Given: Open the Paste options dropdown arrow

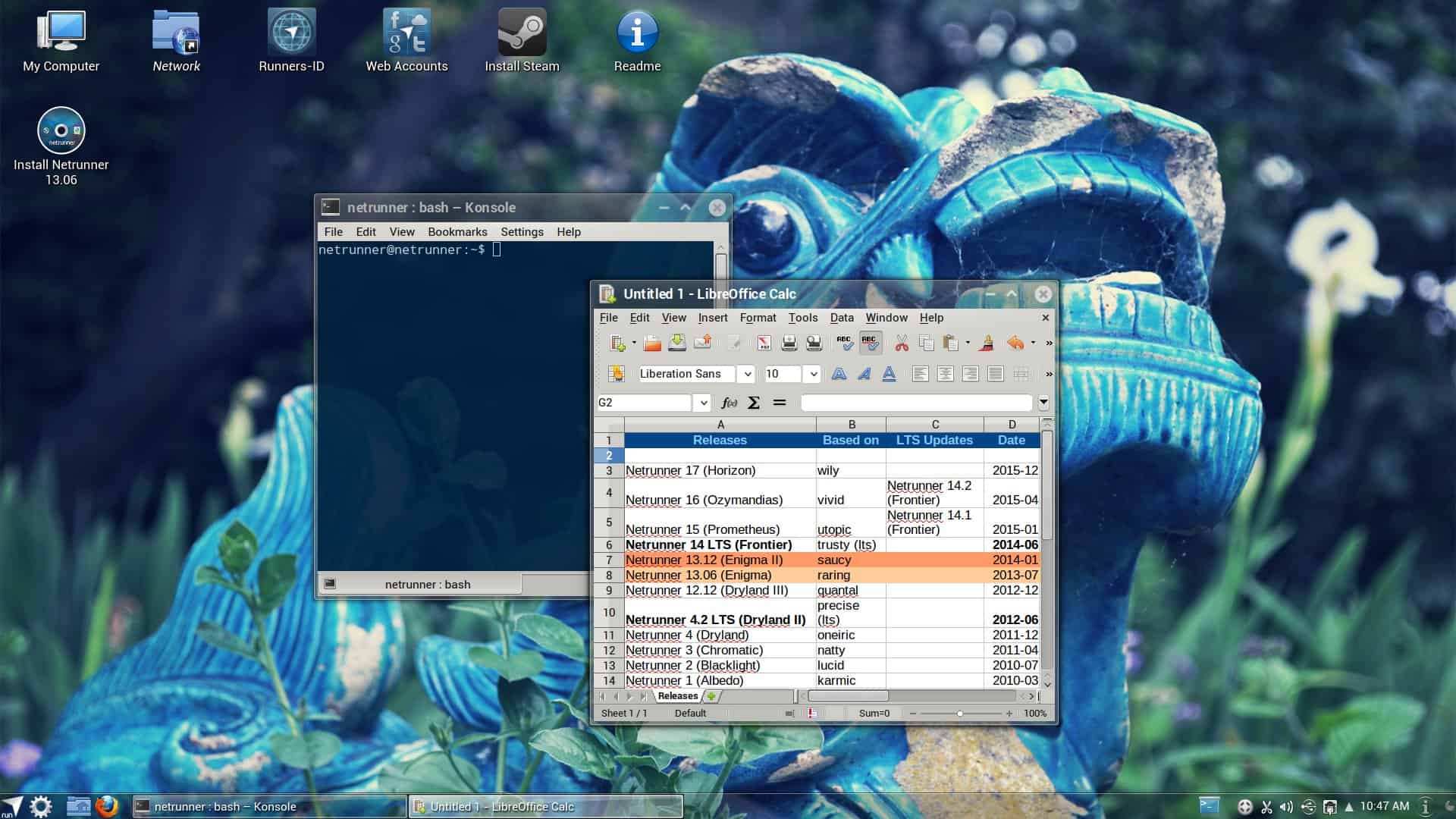Looking at the screenshot, I should (x=968, y=344).
